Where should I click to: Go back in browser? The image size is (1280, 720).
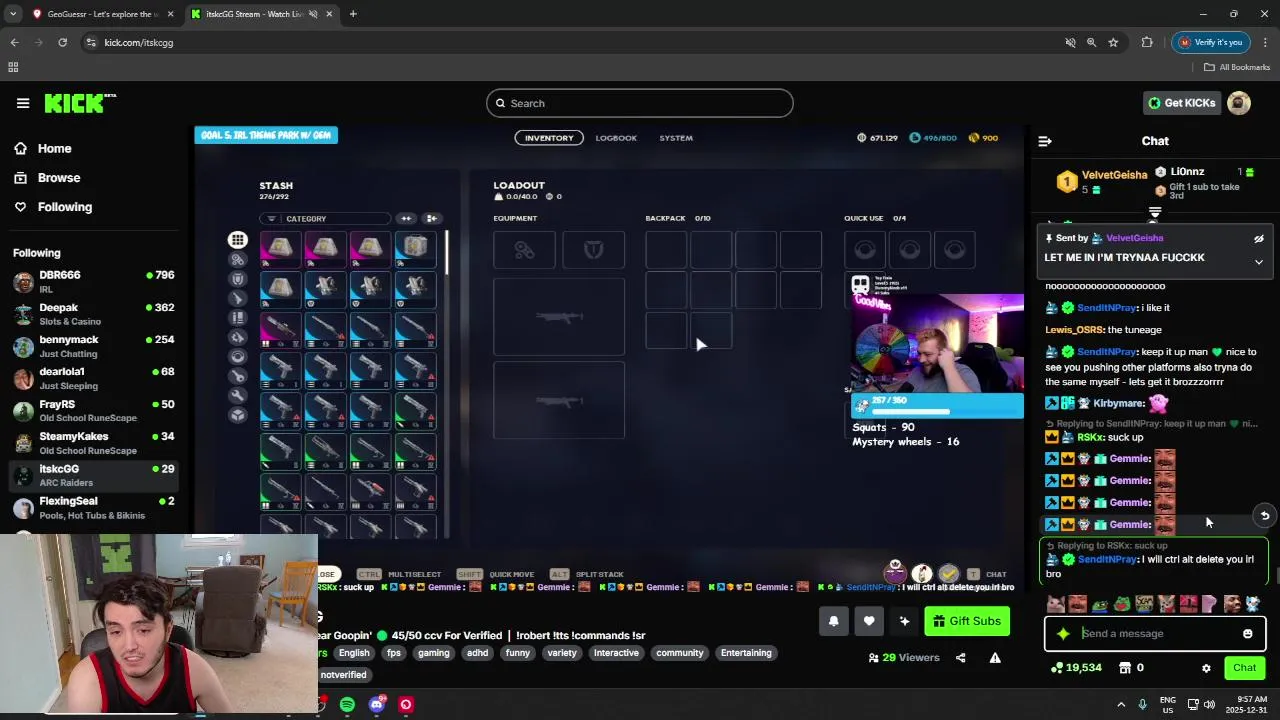14,42
